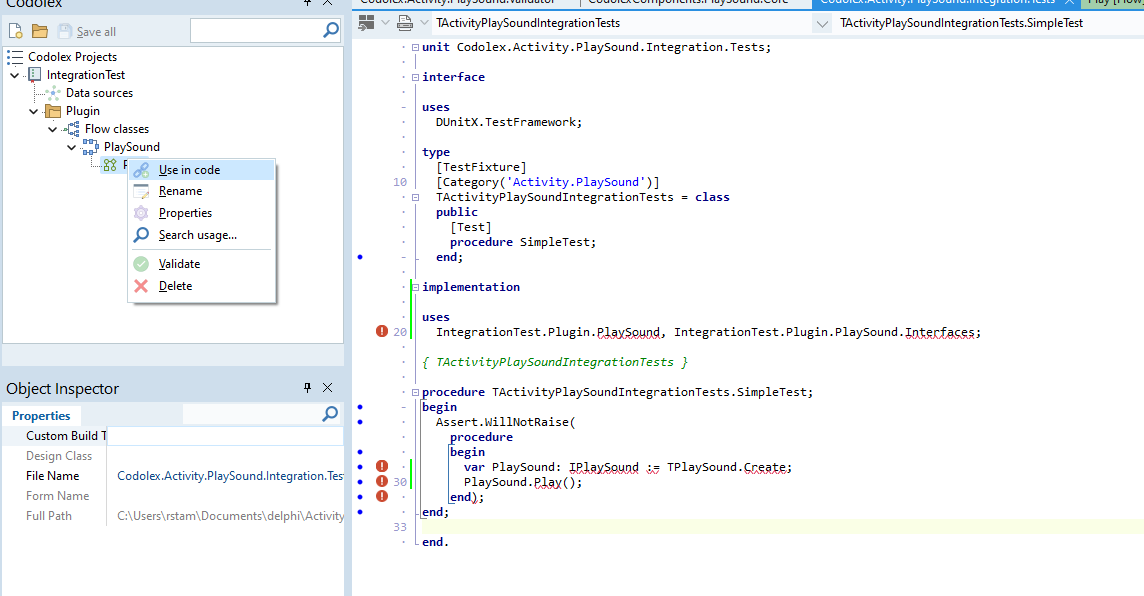Open dropdown arrow next to printer icon
This screenshot has height=596, width=1144.
pyautogui.click(x=424, y=23)
